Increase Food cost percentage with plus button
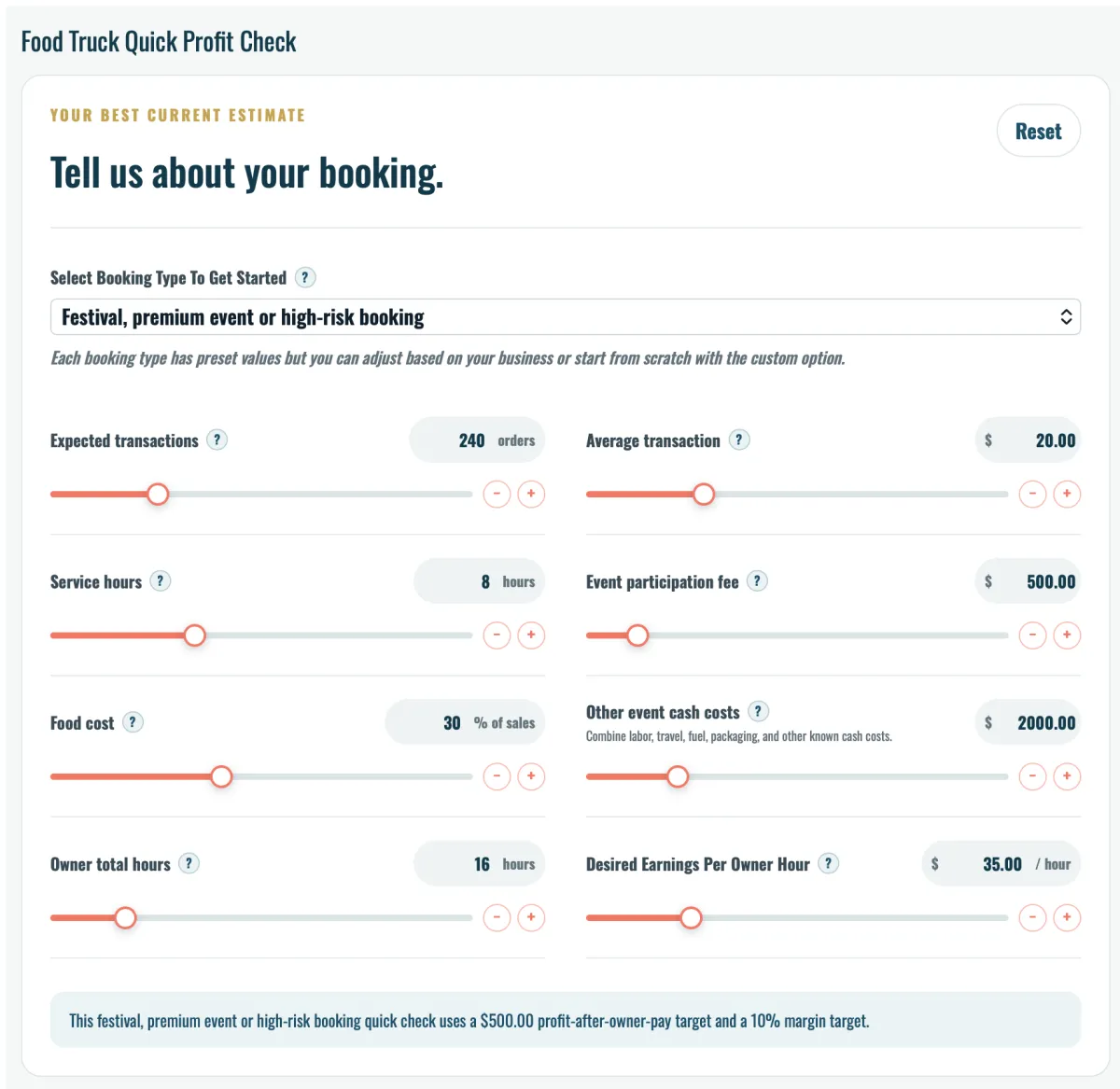Viewport: 1120px width, 1089px height. 531,776
